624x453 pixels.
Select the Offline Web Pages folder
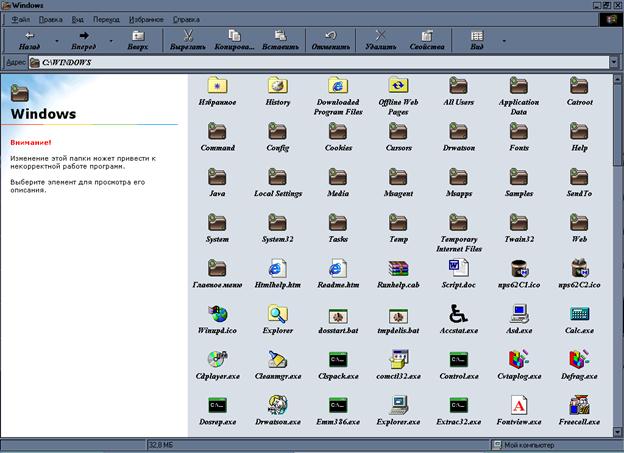click(x=398, y=85)
